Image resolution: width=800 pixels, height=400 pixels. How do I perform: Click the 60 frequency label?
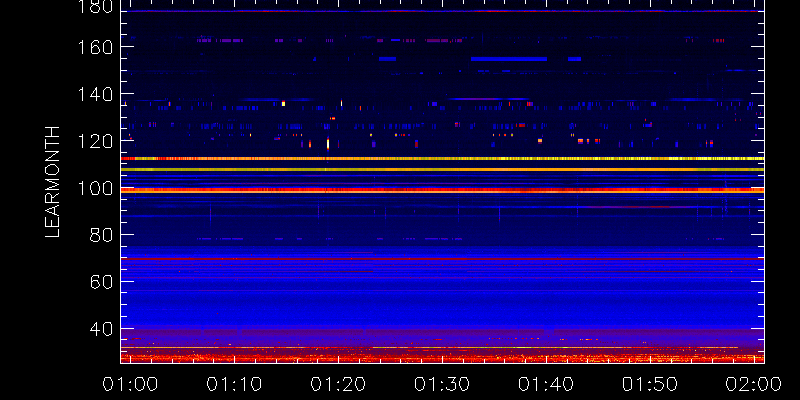click(x=101, y=282)
